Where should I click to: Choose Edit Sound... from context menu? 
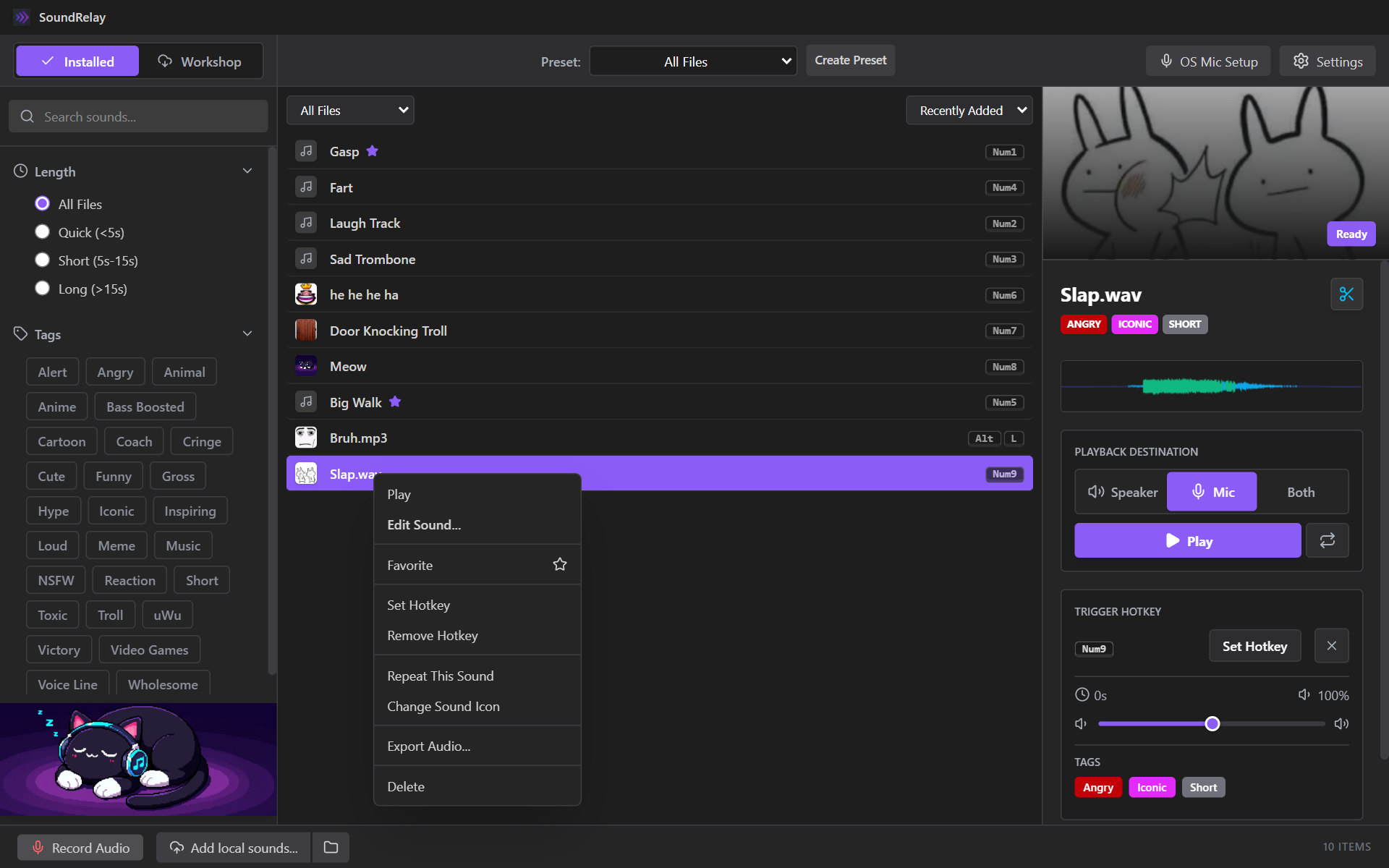point(477,525)
